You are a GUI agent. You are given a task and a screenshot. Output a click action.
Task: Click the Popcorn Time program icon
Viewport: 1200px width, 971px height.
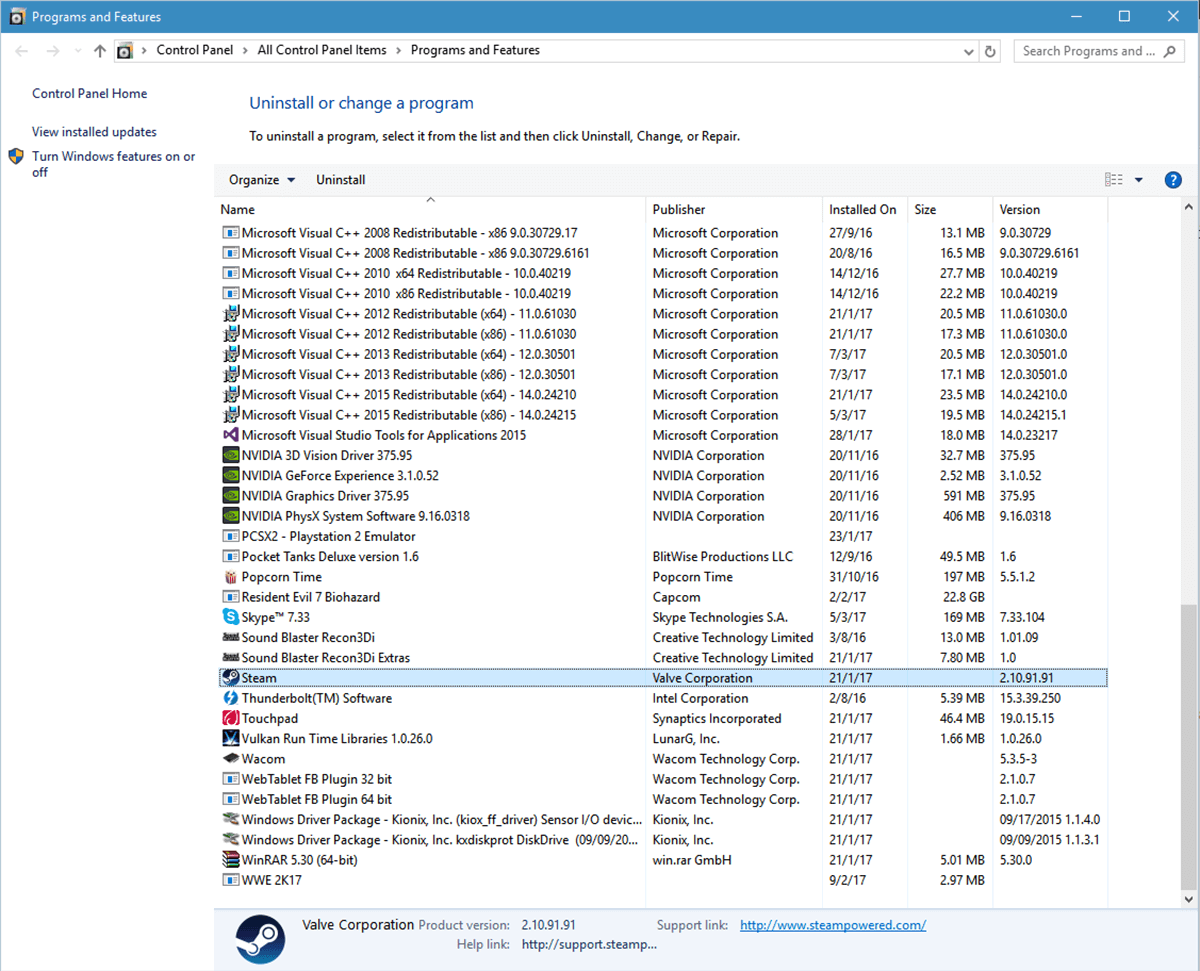(231, 577)
